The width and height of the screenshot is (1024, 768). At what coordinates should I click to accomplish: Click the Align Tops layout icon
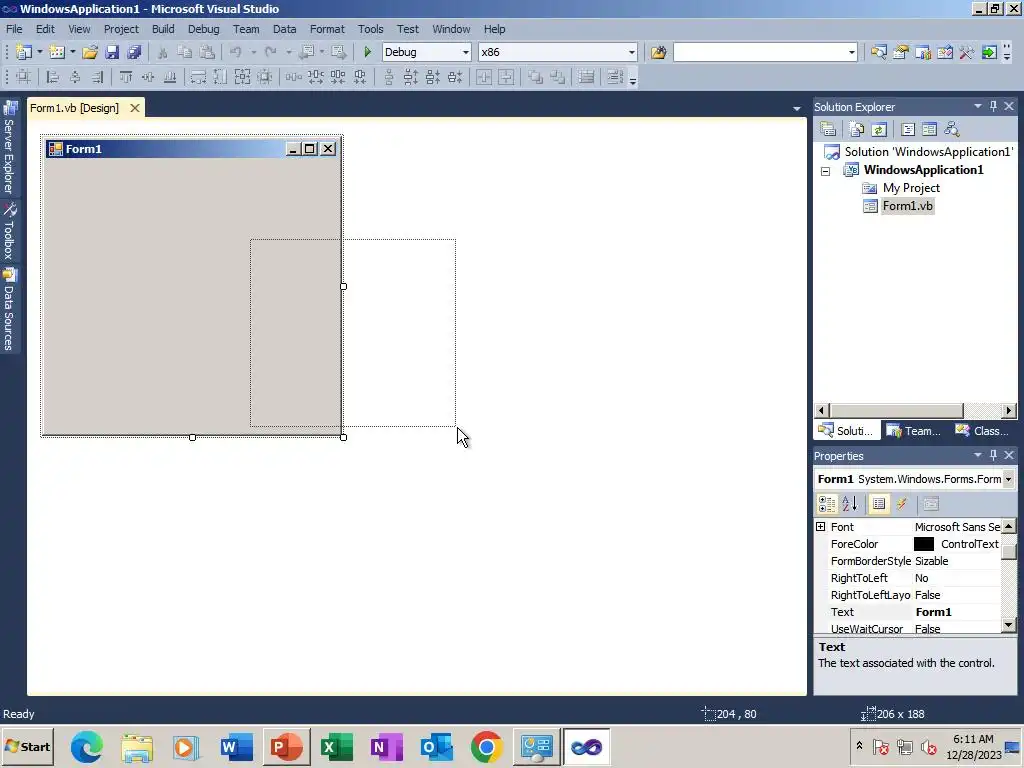point(126,77)
